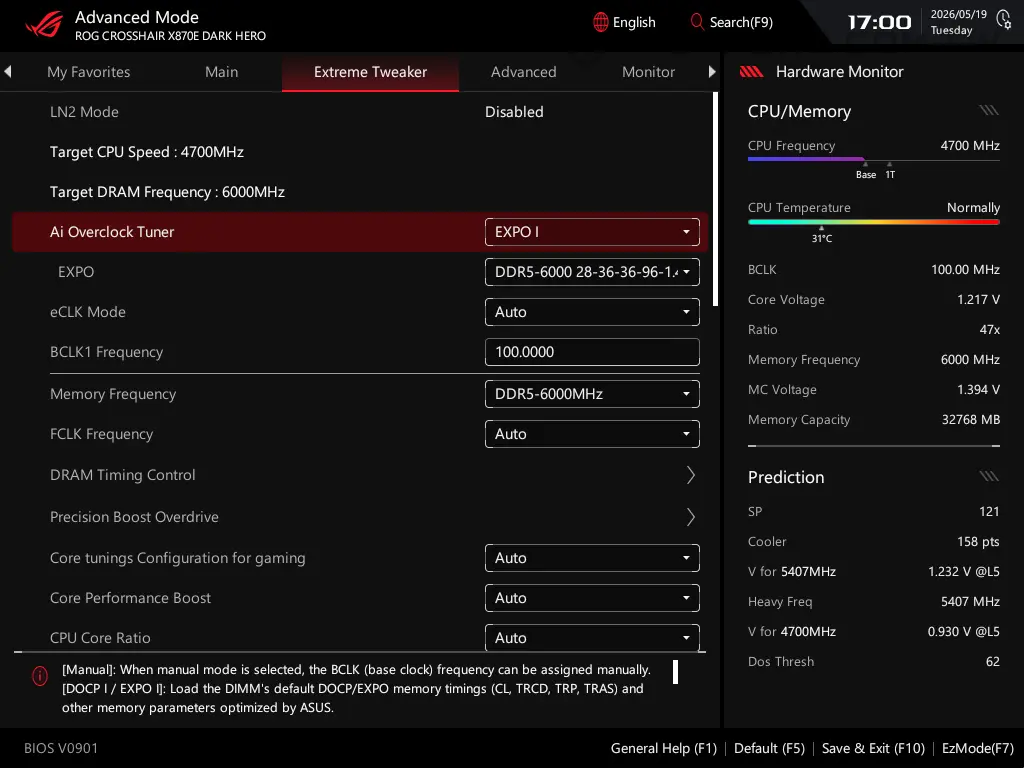Click the LN2 Mode Disabled value
Screen dimensions: 1024x768
(x=514, y=112)
